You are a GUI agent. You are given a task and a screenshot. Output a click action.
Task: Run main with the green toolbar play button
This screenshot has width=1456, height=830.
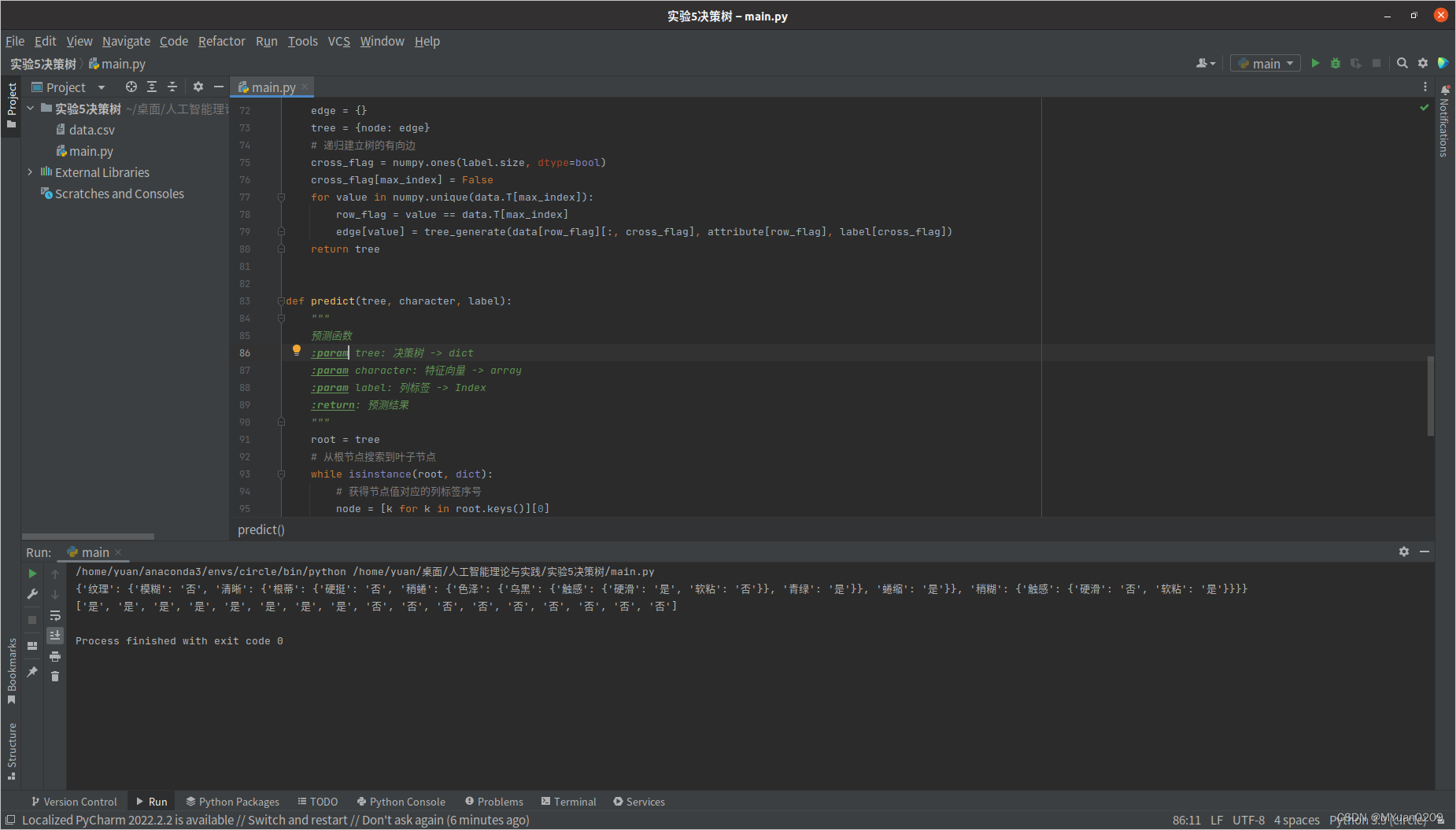pyautogui.click(x=1315, y=63)
